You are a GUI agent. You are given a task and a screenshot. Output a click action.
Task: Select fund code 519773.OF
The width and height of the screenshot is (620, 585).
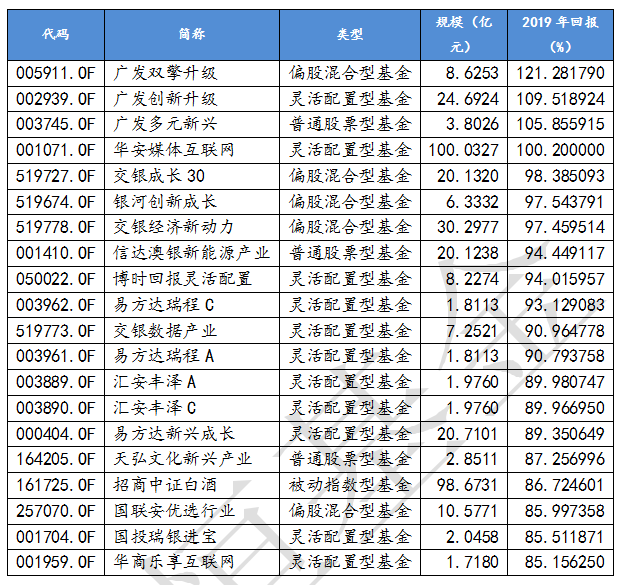coord(56,331)
